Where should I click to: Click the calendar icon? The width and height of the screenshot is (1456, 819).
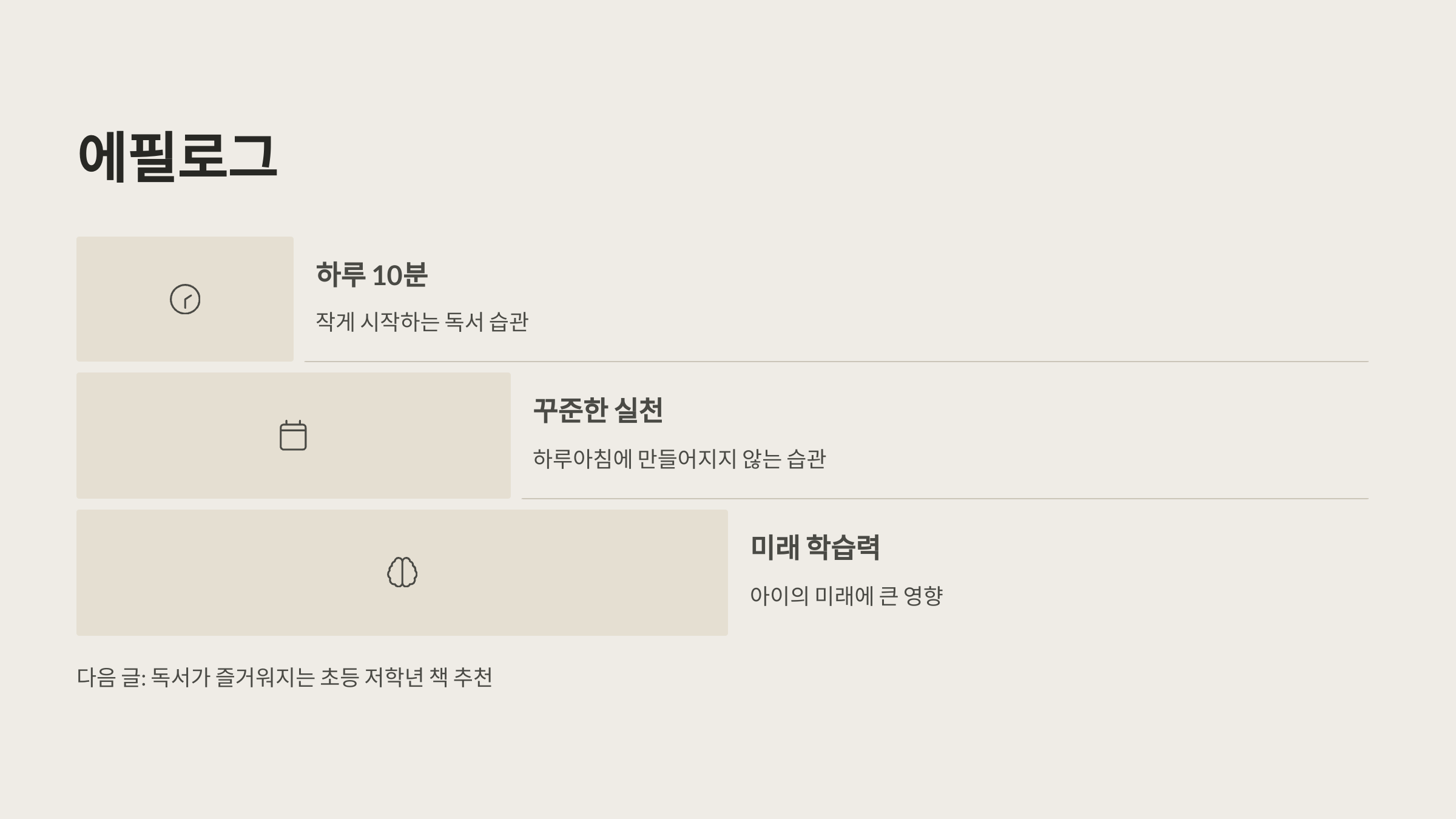click(x=293, y=436)
